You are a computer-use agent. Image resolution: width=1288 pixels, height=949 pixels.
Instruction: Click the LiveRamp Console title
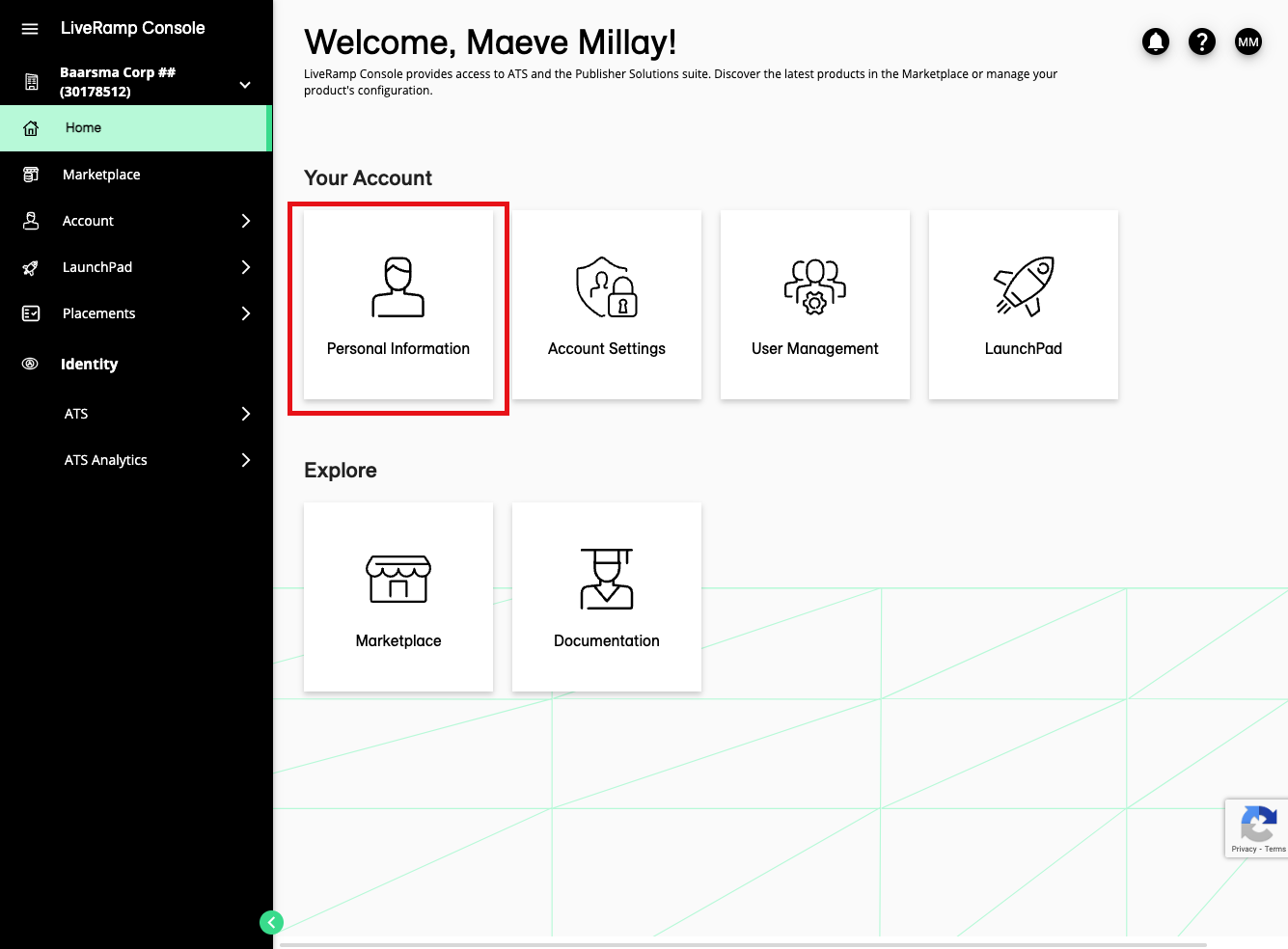[x=133, y=28]
